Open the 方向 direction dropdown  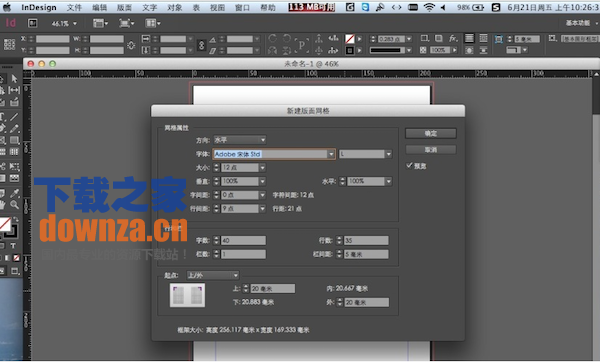pos(240,140)
